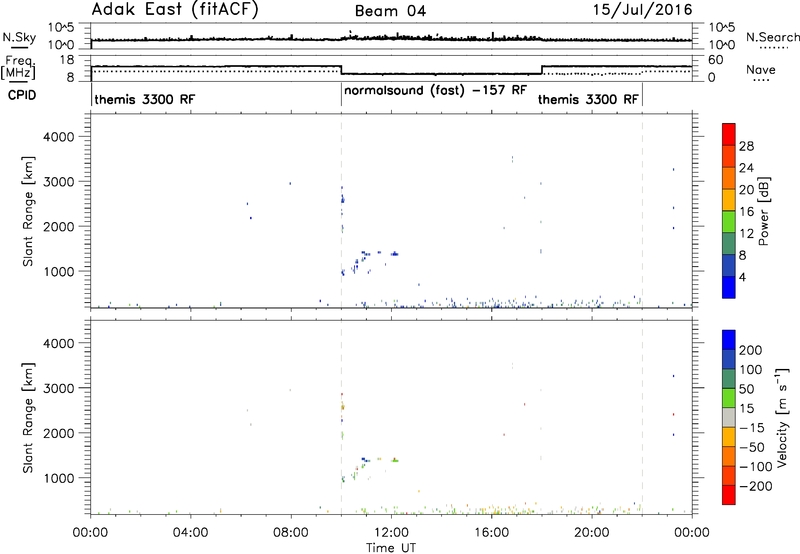Image resolution: width=800 pixels, height=554 pixels.
Task: Click the frequency trace step-down at 10:00
Action: (341, 70)
